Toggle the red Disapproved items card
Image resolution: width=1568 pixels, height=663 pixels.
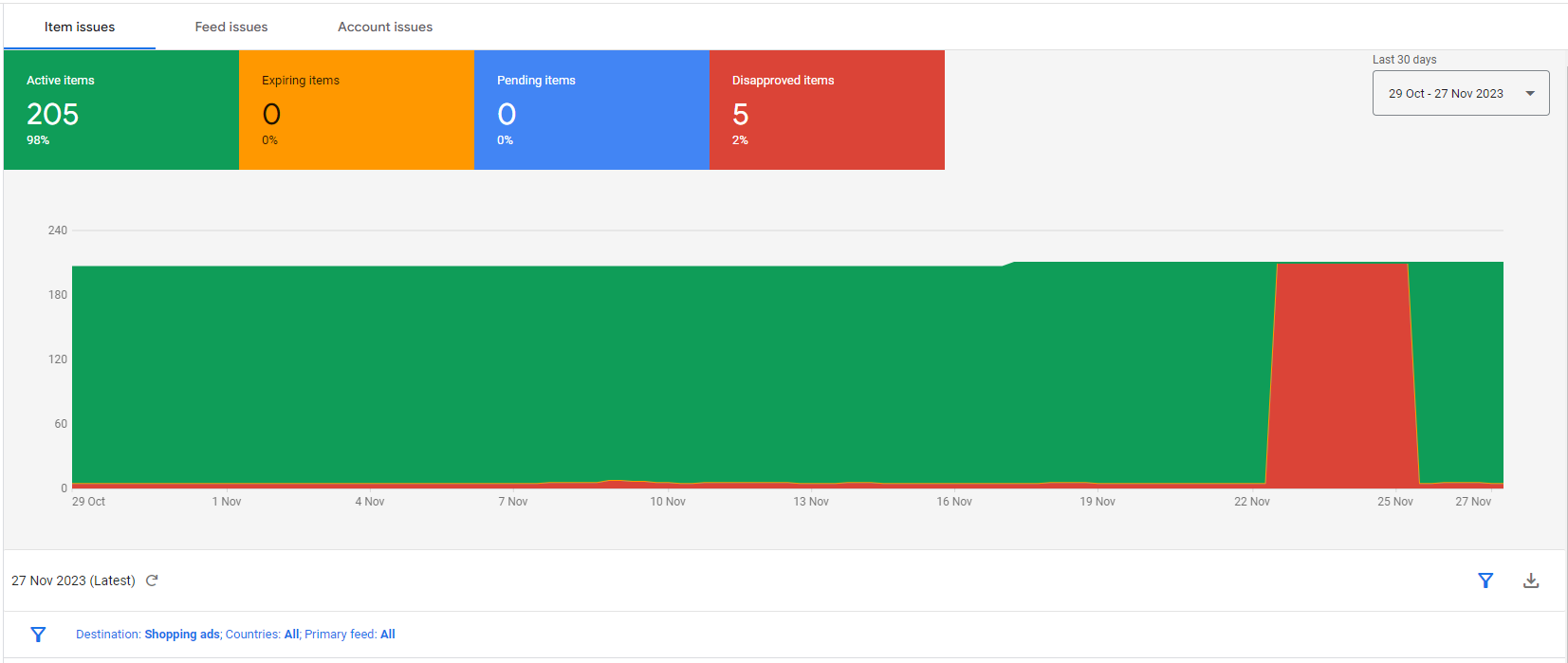coord(826,110)
